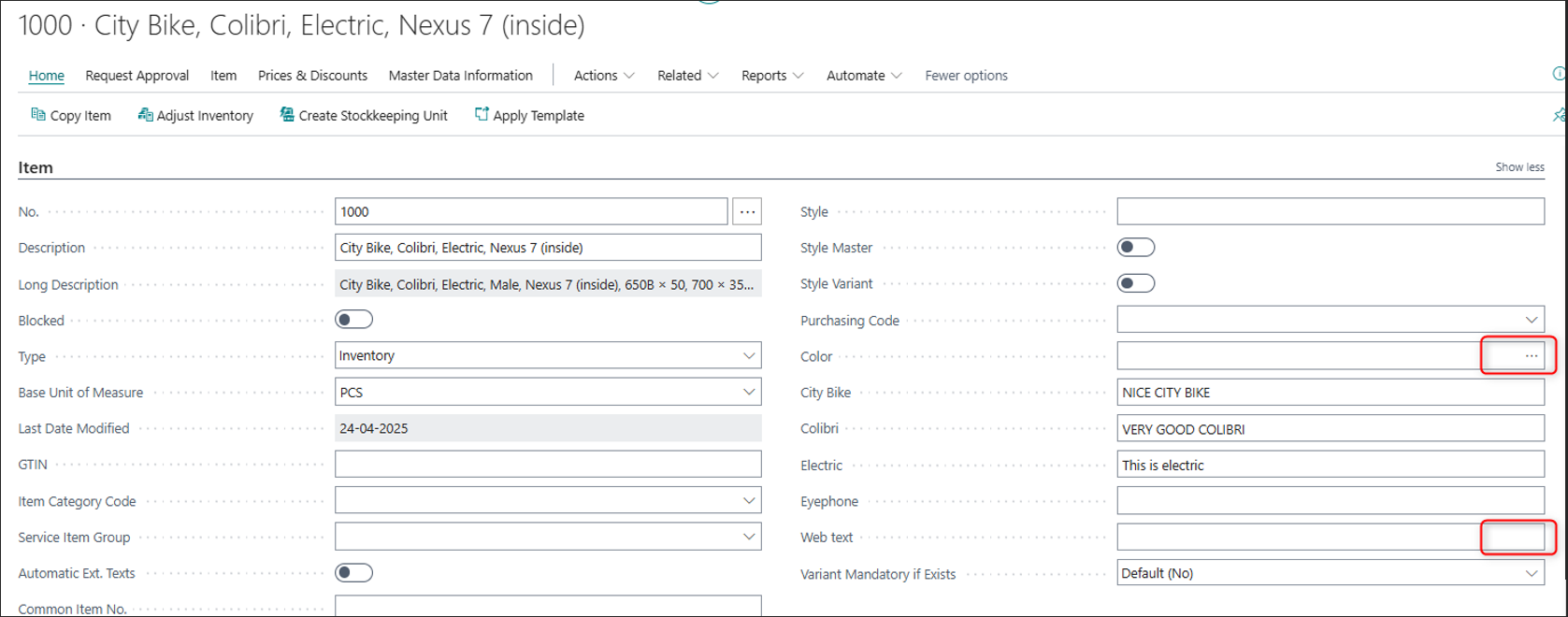
Task: Toggle Automatic Ext. Texts switch
Action: tap(353, 573)
